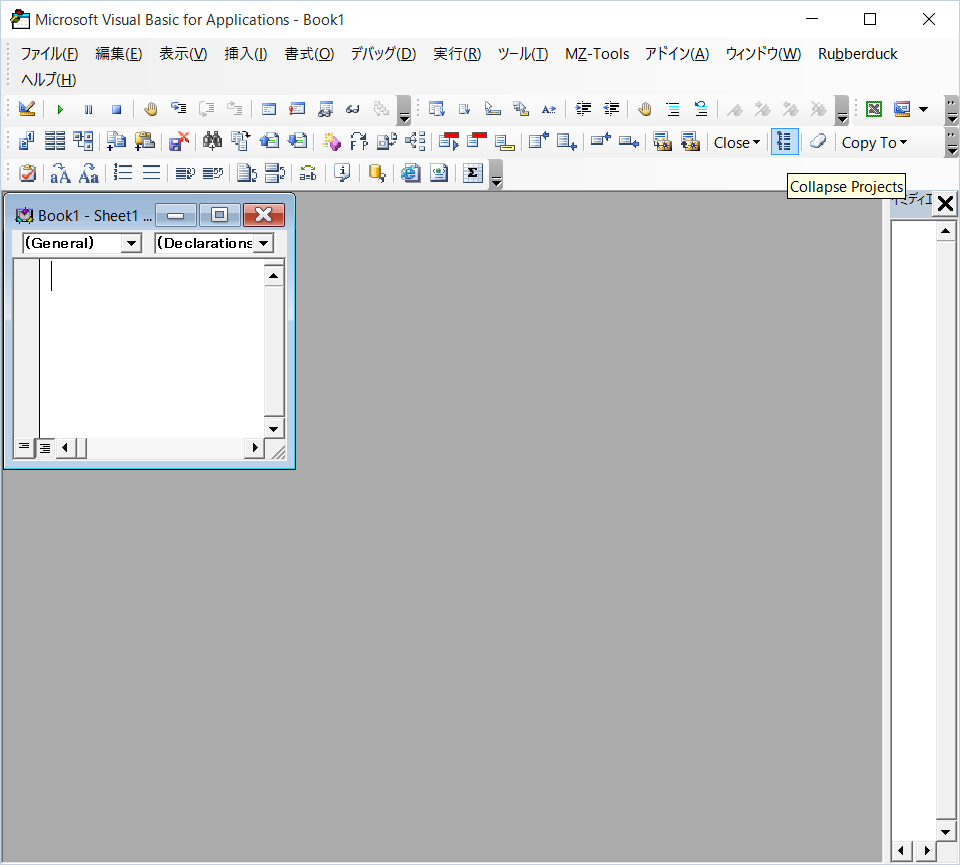This screenshot has height=865, width=960.
Task: Click code window horizontal scroll right arrow
Action: (255, 448)
